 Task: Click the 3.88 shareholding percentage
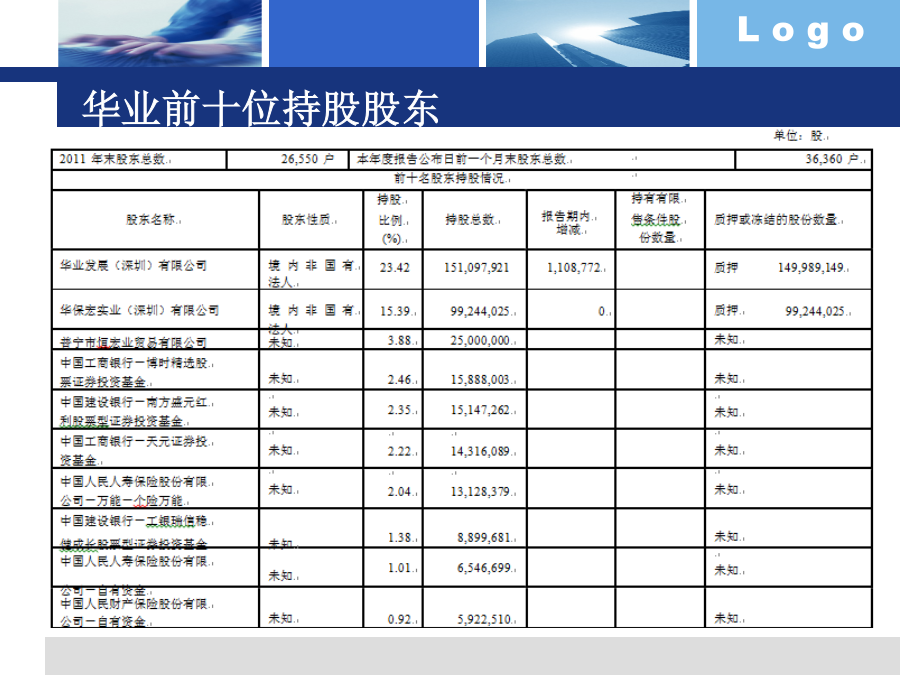coord(399,340)
